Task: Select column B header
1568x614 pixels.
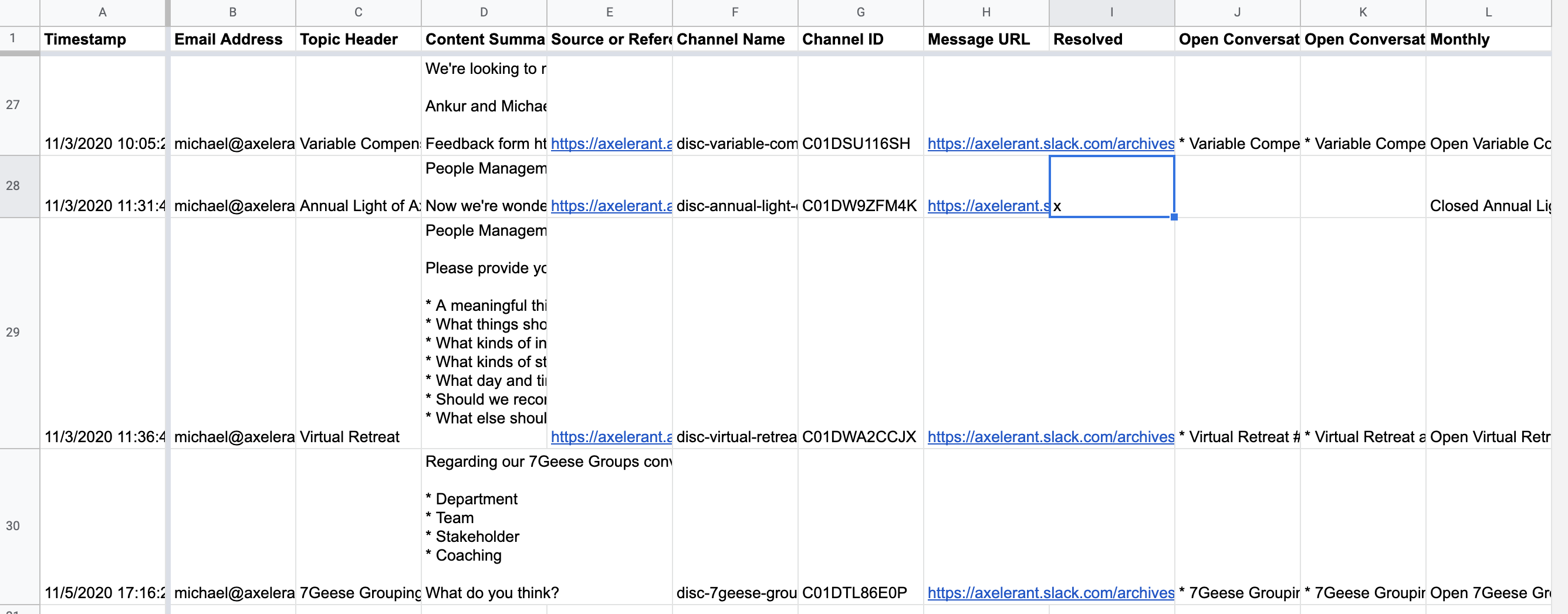Action: point(232,12)
